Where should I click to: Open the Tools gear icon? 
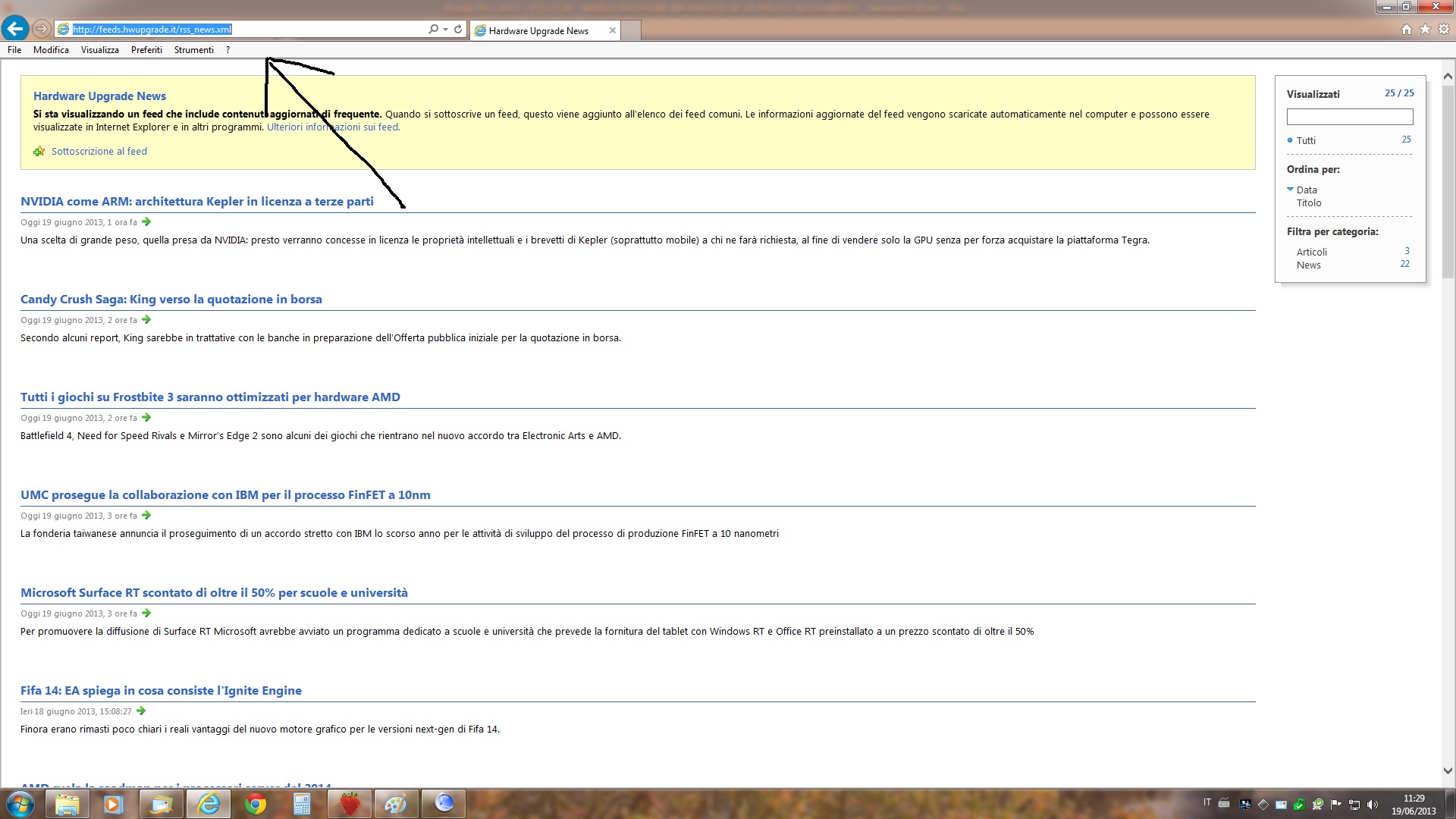1444,29
